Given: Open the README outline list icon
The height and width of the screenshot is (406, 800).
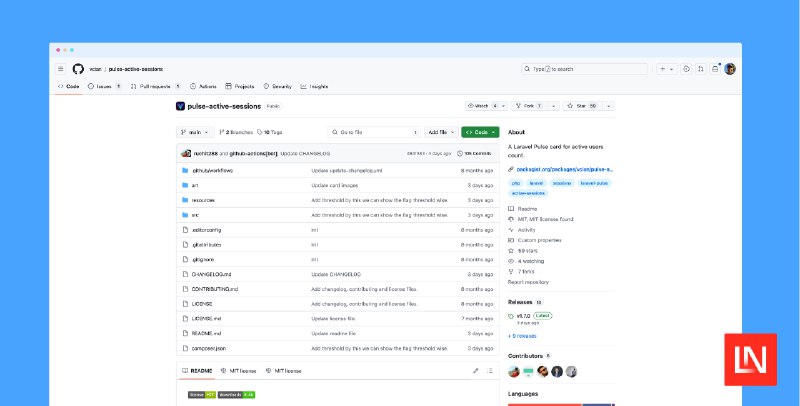Looking at the screenshot, I should 490,371.
